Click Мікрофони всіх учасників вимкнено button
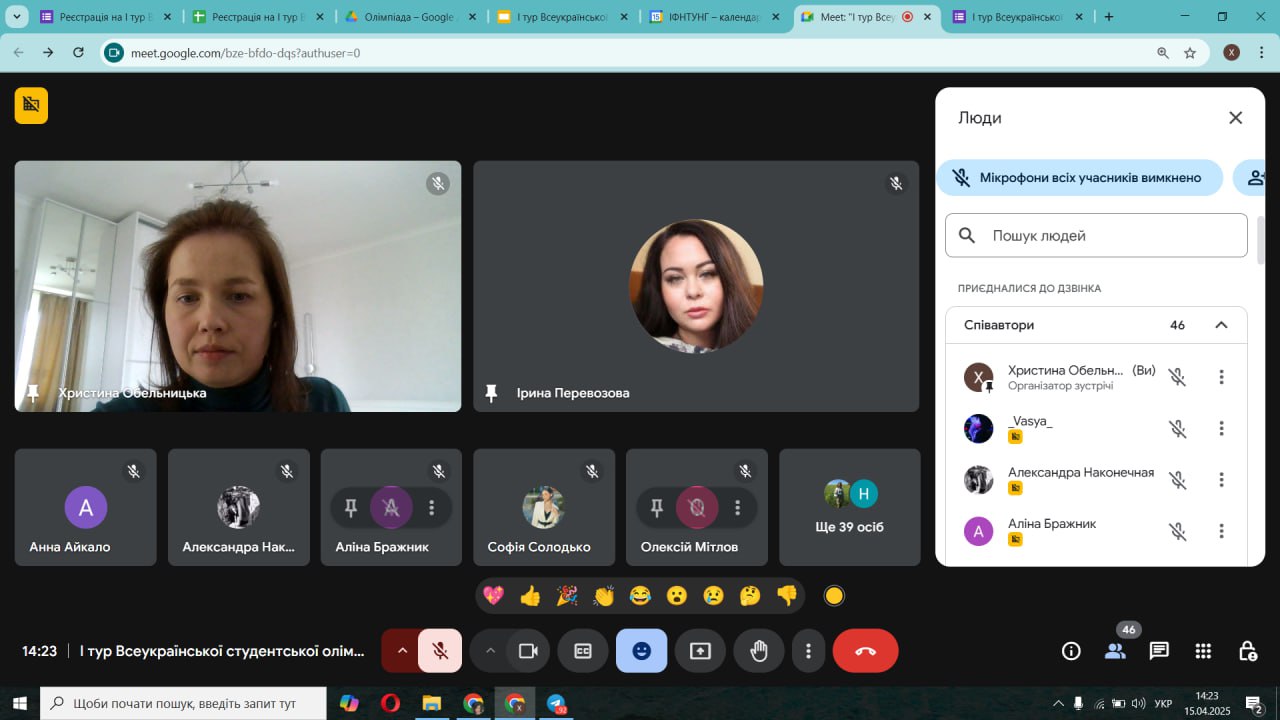This screenshot has width=1280, height=720. point(1079,177)
